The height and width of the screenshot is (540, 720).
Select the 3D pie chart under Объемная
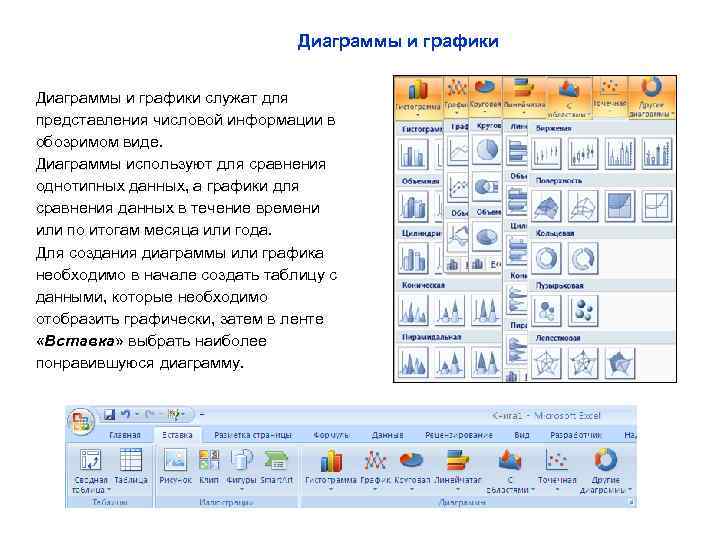pyautogui.click(x=487, y=236)
